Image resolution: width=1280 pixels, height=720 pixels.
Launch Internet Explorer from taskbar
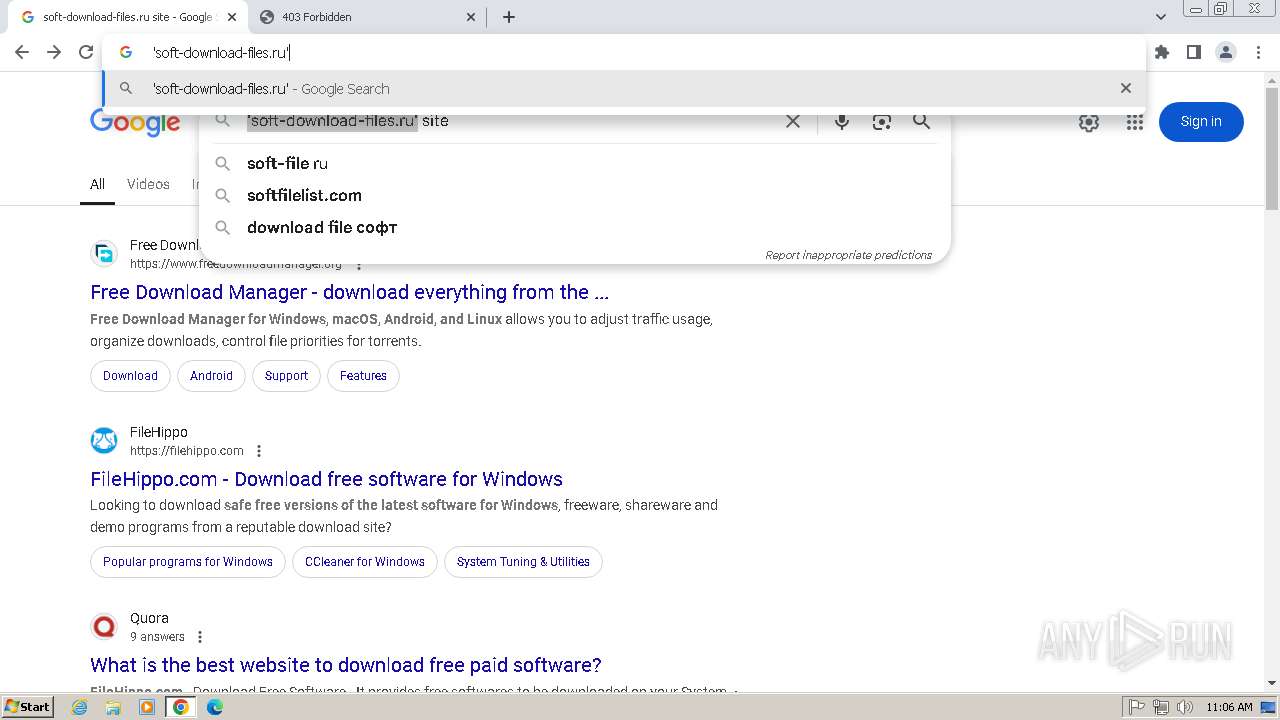click(80, 707)
